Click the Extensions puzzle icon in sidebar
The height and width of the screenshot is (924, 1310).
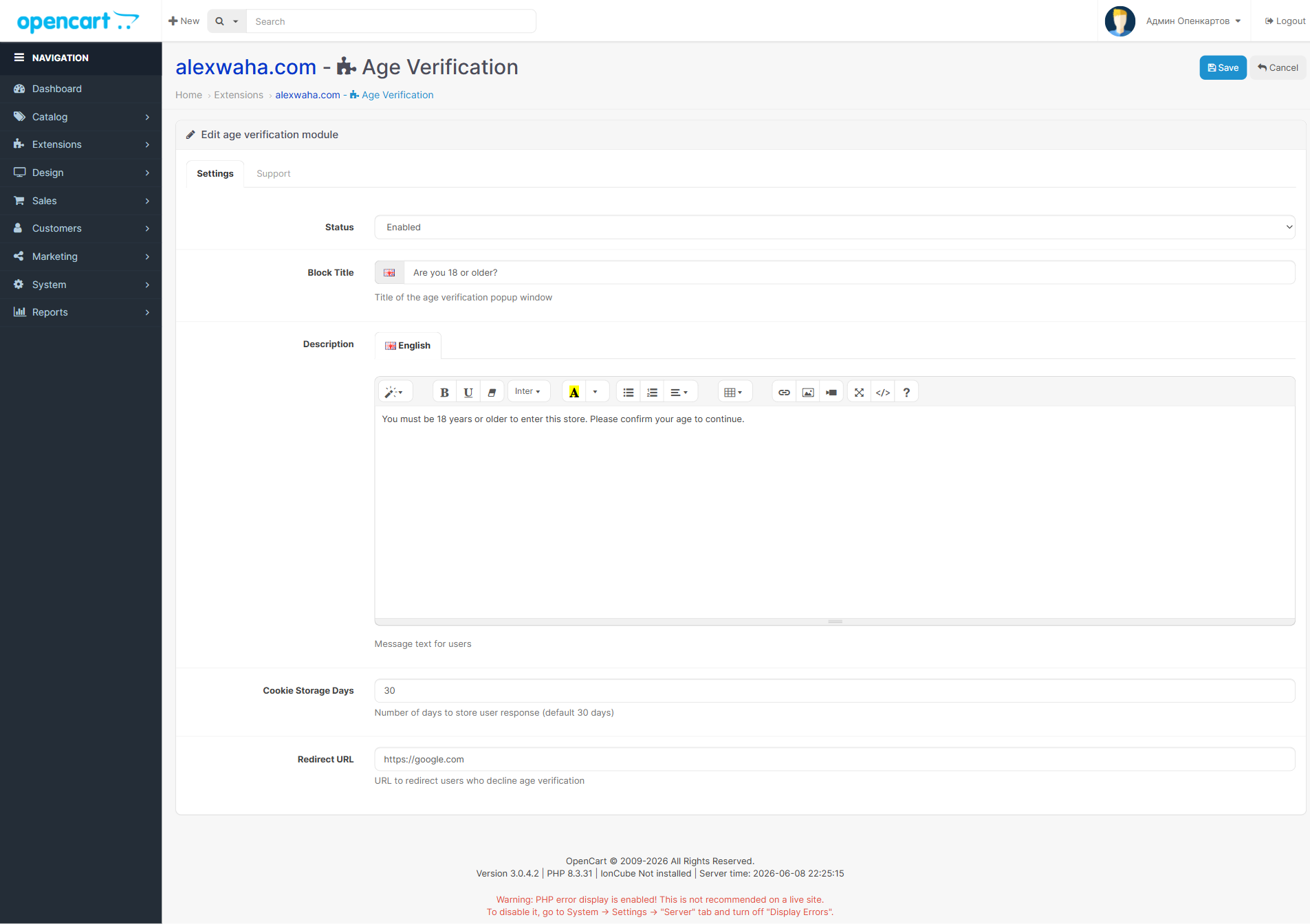click(x=19, y=144)
